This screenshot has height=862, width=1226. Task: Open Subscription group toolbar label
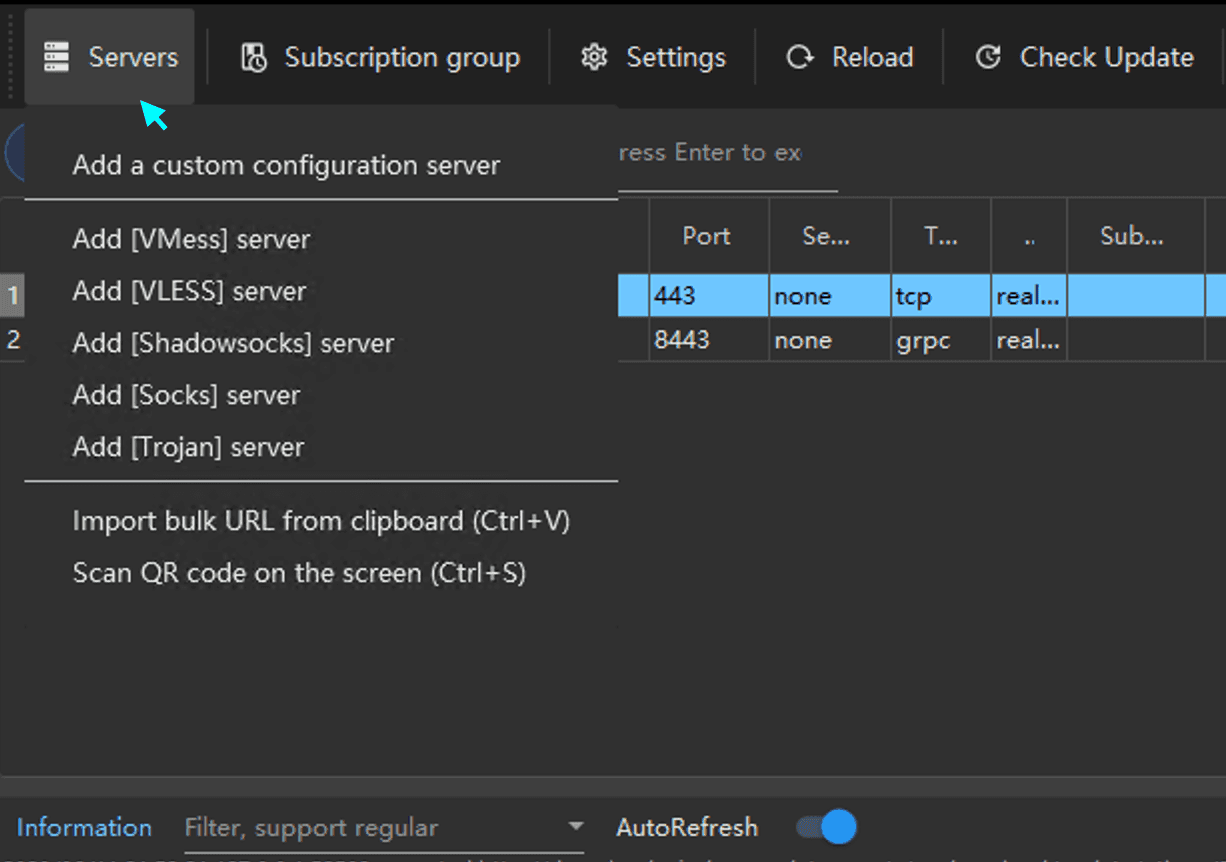[x=402, y=58]
